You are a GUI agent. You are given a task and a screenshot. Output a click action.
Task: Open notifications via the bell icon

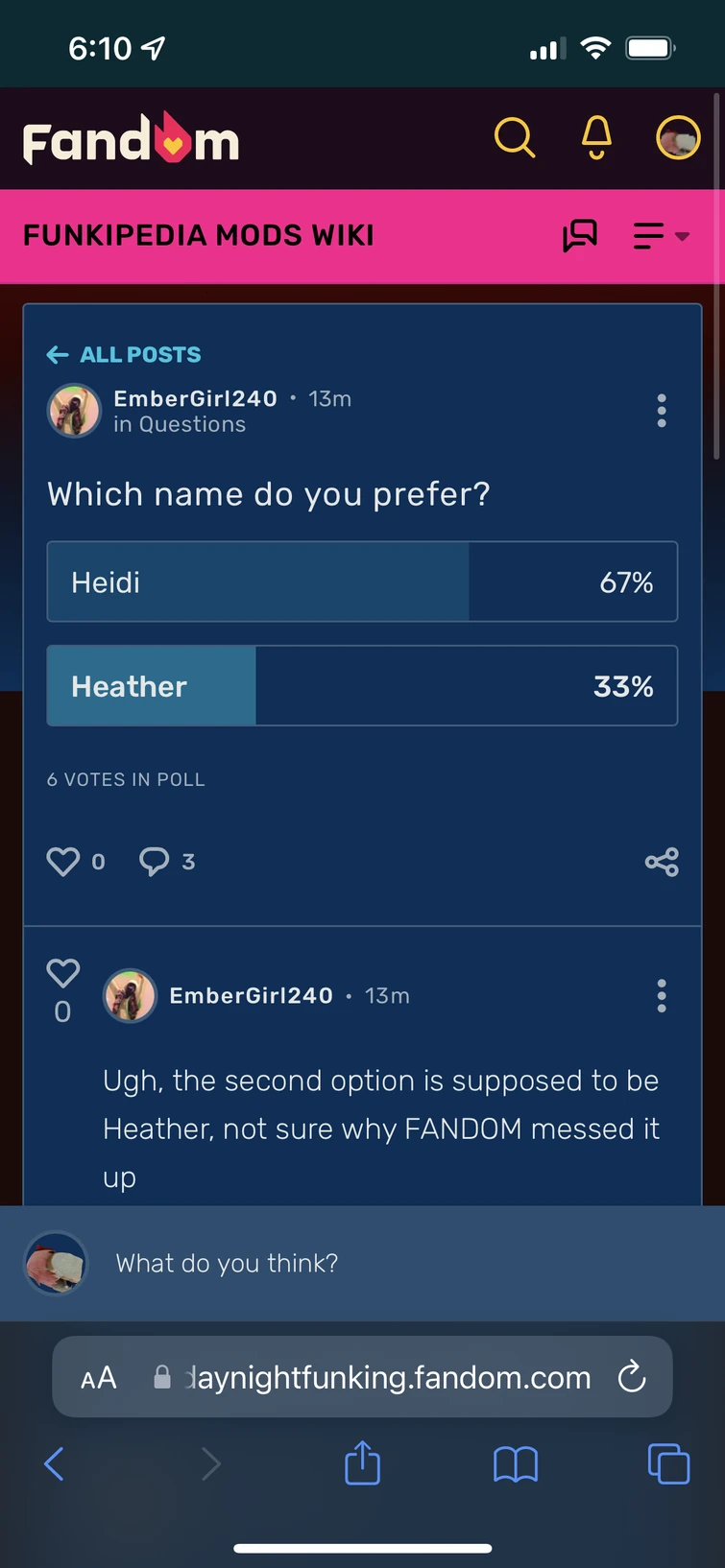pyautogui.click(x=595, y=138)
